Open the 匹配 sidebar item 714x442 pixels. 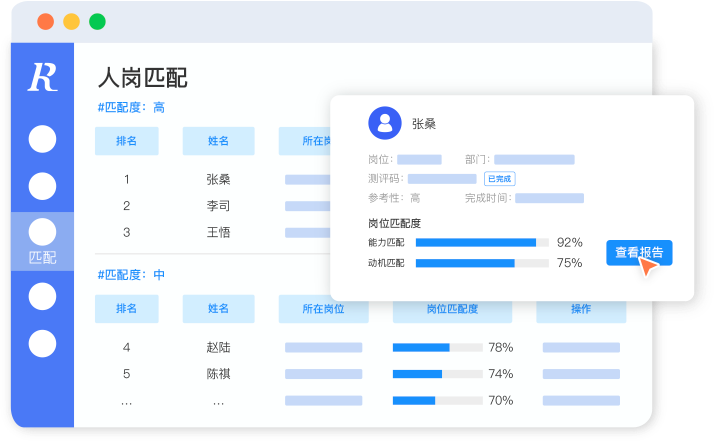pyautogui.click(x=42, y=241)
